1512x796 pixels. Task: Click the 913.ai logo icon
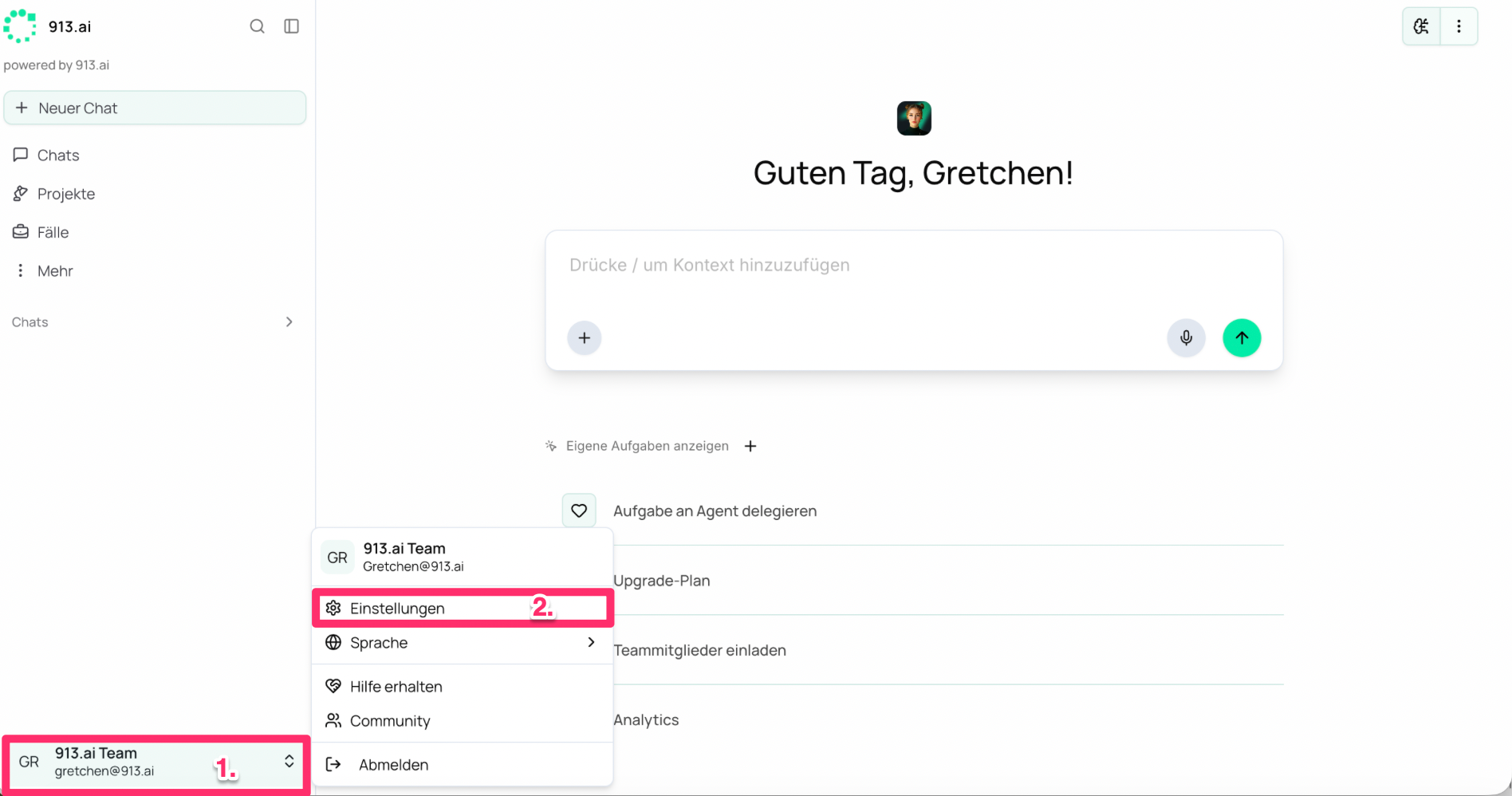pyautogui.click(x=20, y=26)
